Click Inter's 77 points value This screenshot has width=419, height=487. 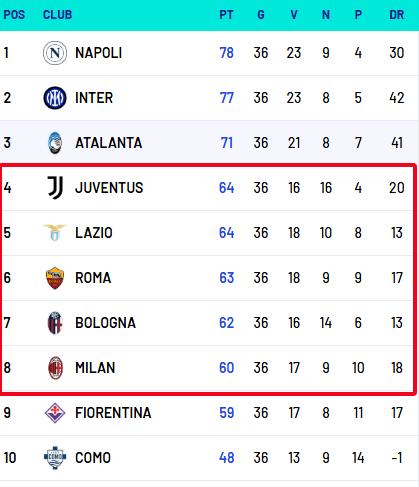coord(227,98)
